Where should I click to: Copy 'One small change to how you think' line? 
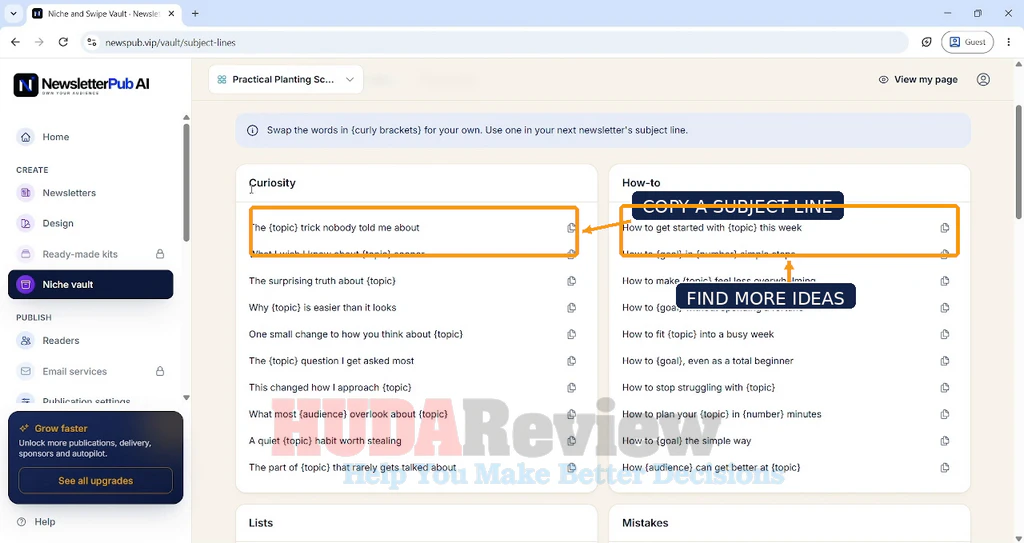571,335
